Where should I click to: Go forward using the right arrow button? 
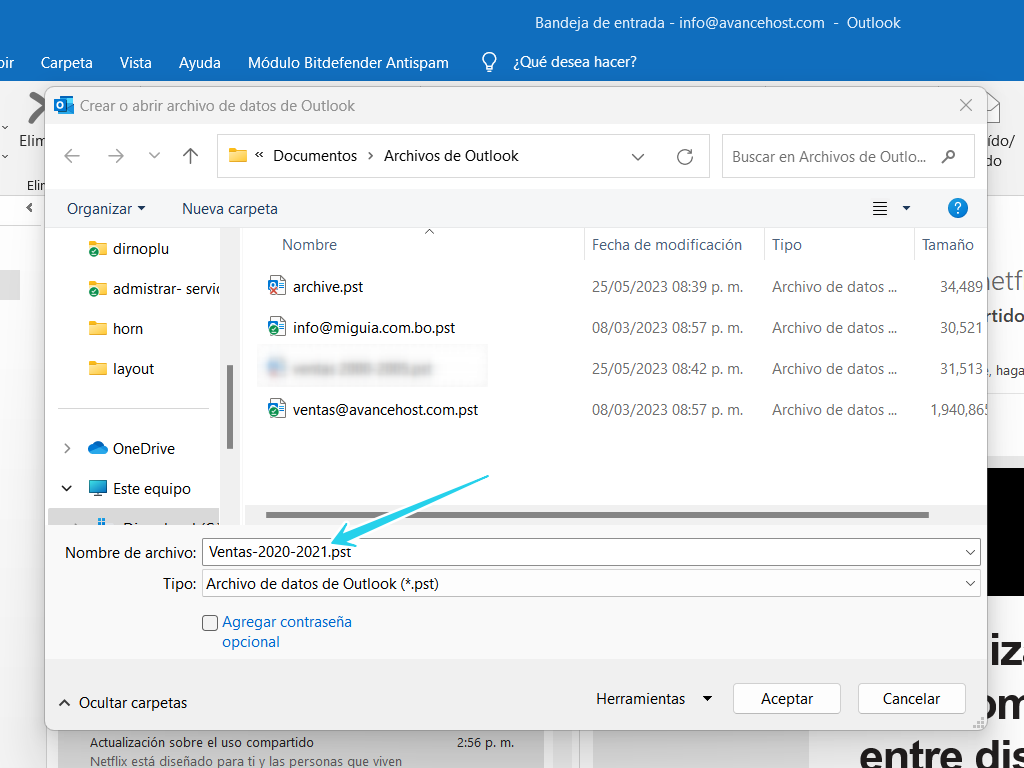pos(116,156)
